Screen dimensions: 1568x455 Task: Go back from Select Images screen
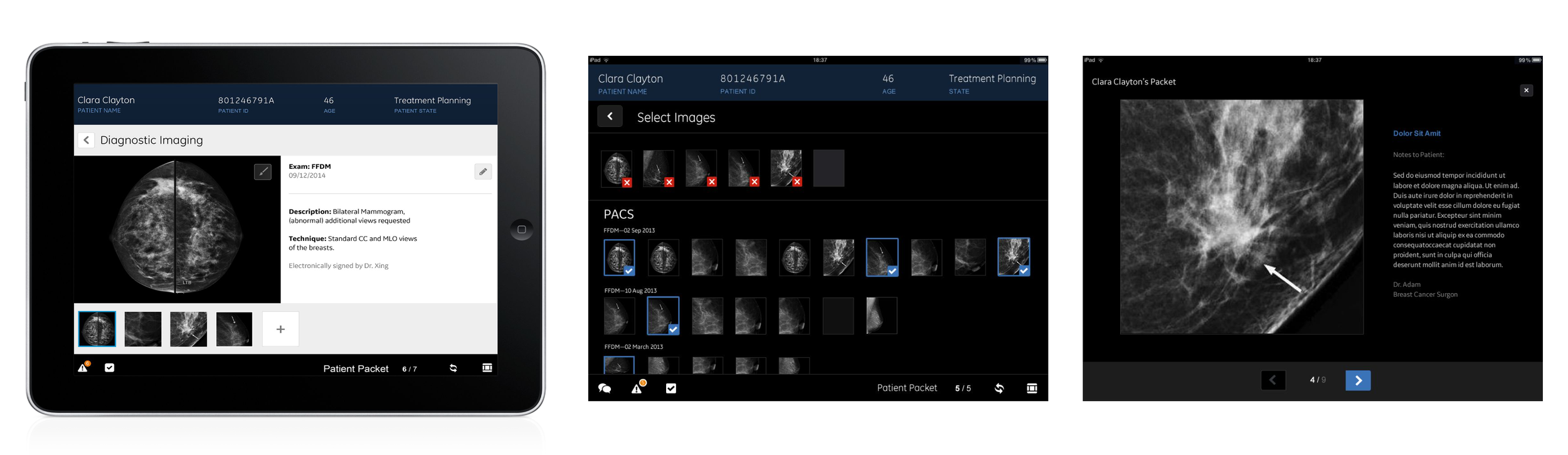(610, 116)
